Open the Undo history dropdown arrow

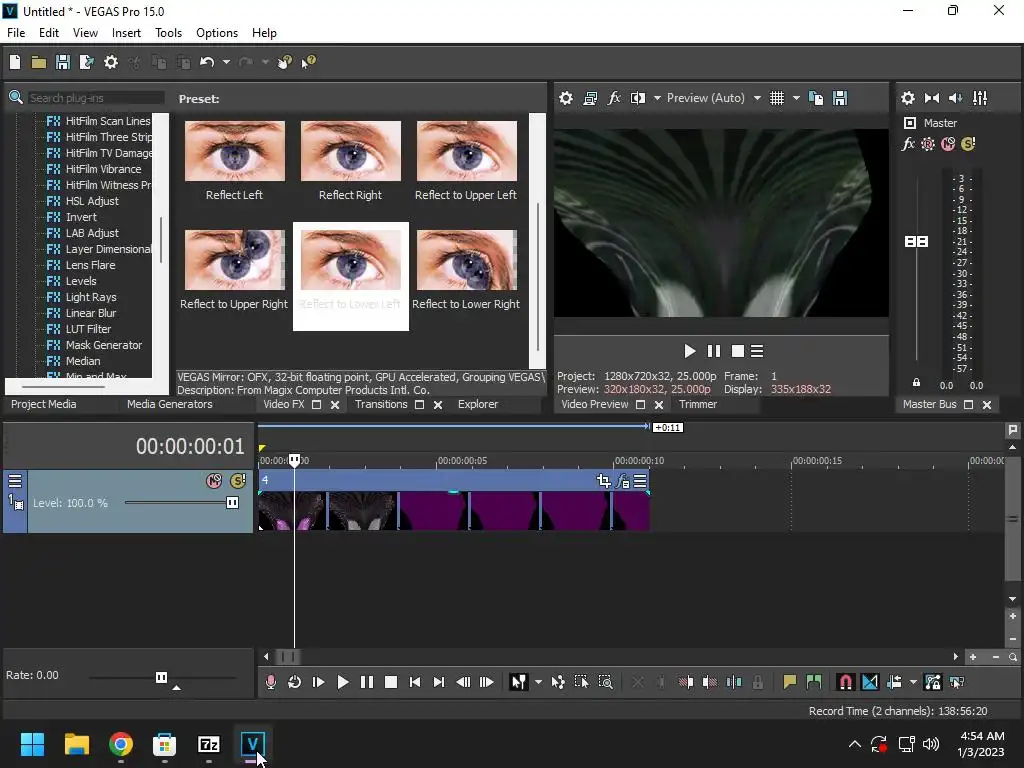[x=226, y=62]
